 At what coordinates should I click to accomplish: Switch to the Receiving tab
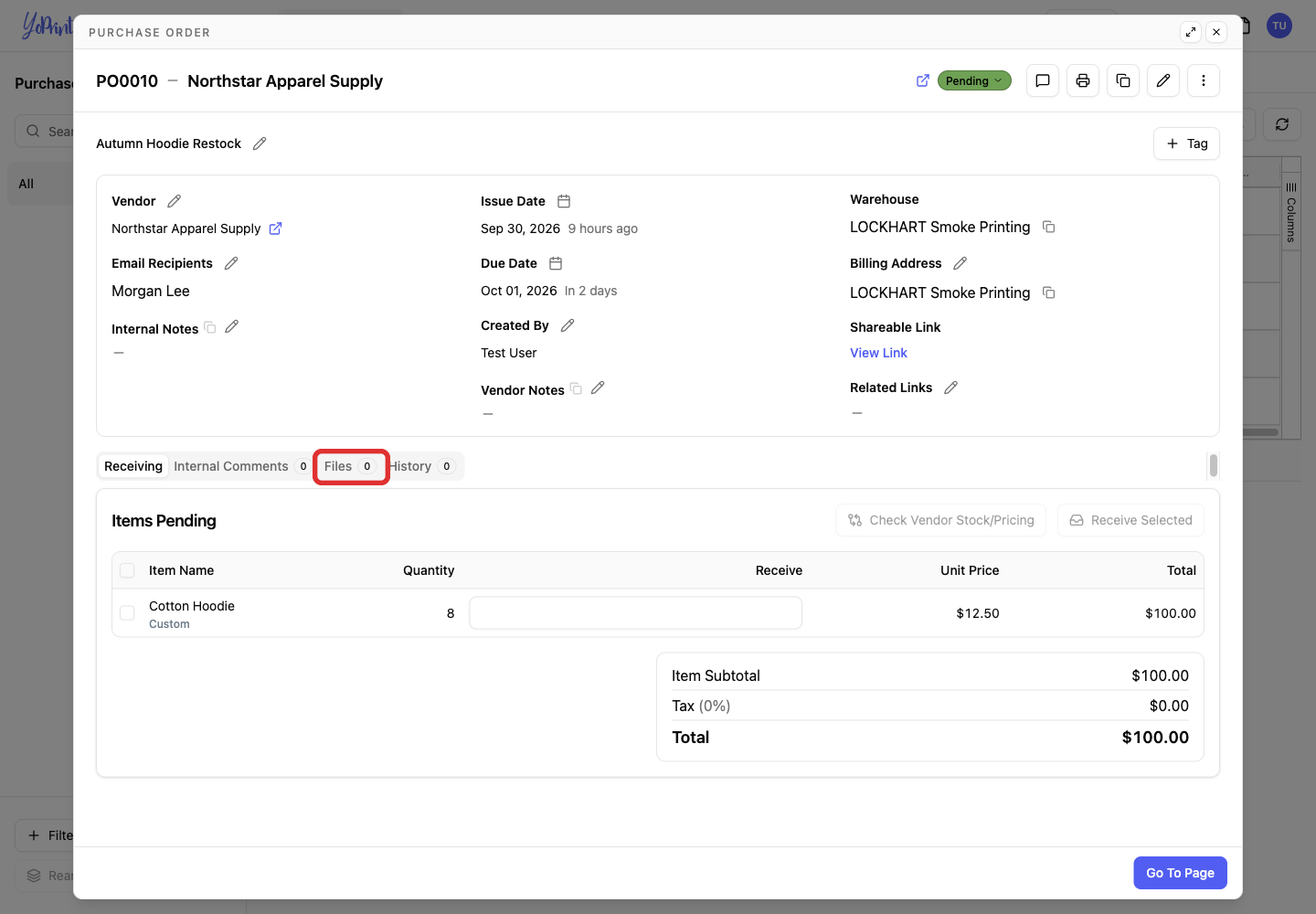[x=133, y=466]
